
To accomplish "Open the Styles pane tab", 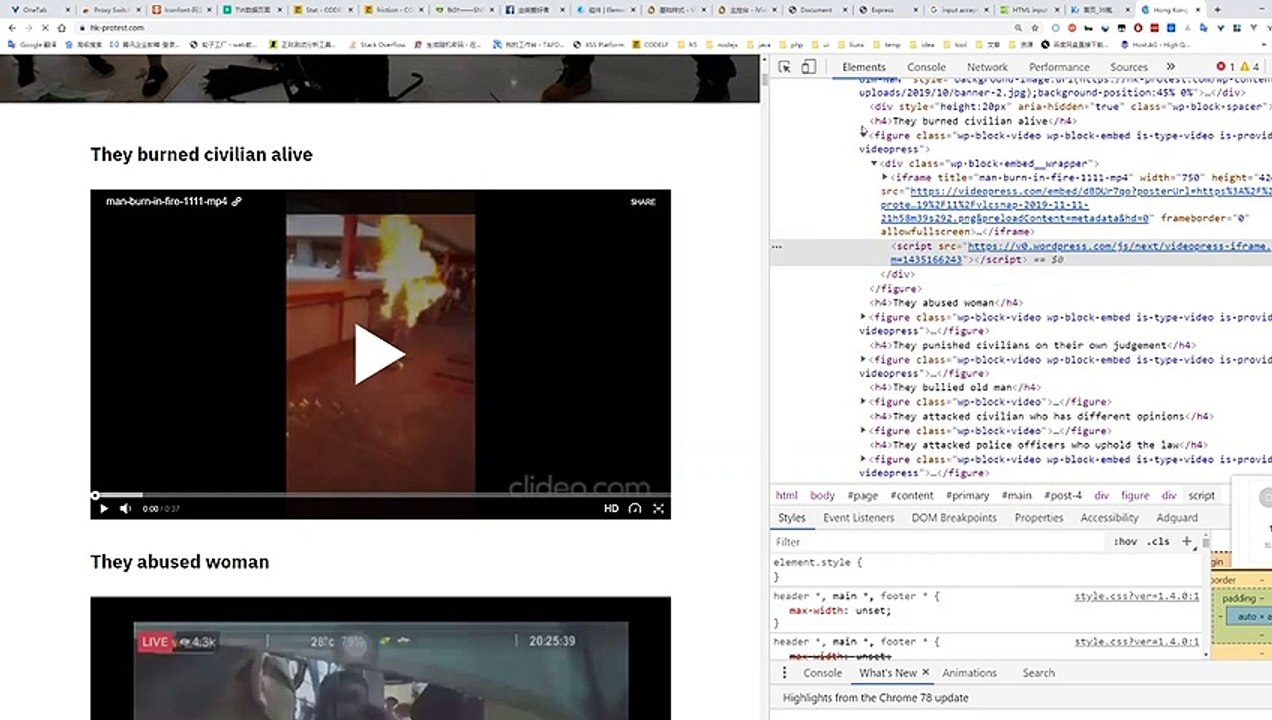I will 792,518.
